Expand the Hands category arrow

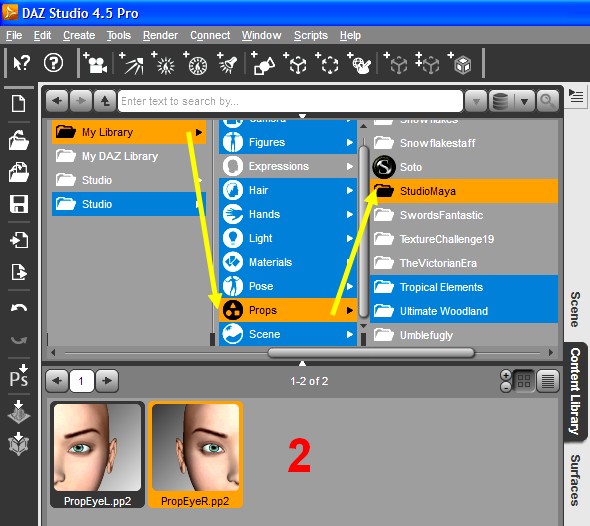(x=350, y=215)
